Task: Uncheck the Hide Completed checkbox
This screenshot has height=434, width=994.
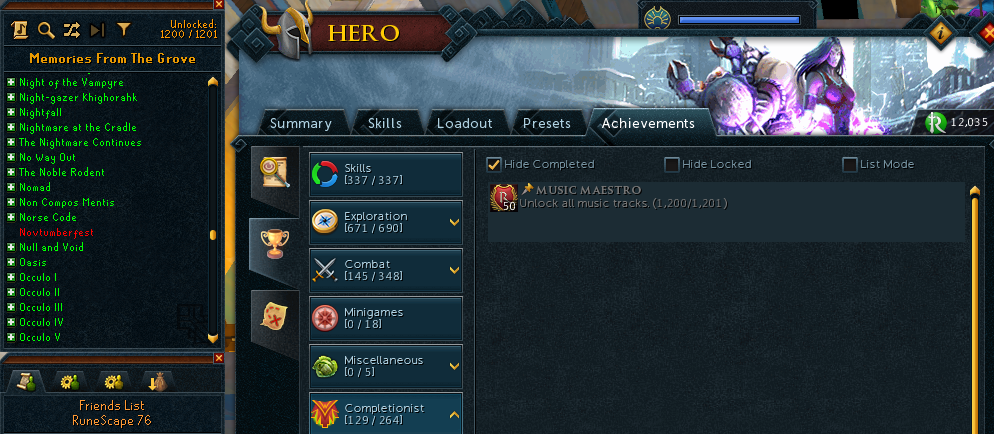Action: pyautogui.click(x=494, y=164)
